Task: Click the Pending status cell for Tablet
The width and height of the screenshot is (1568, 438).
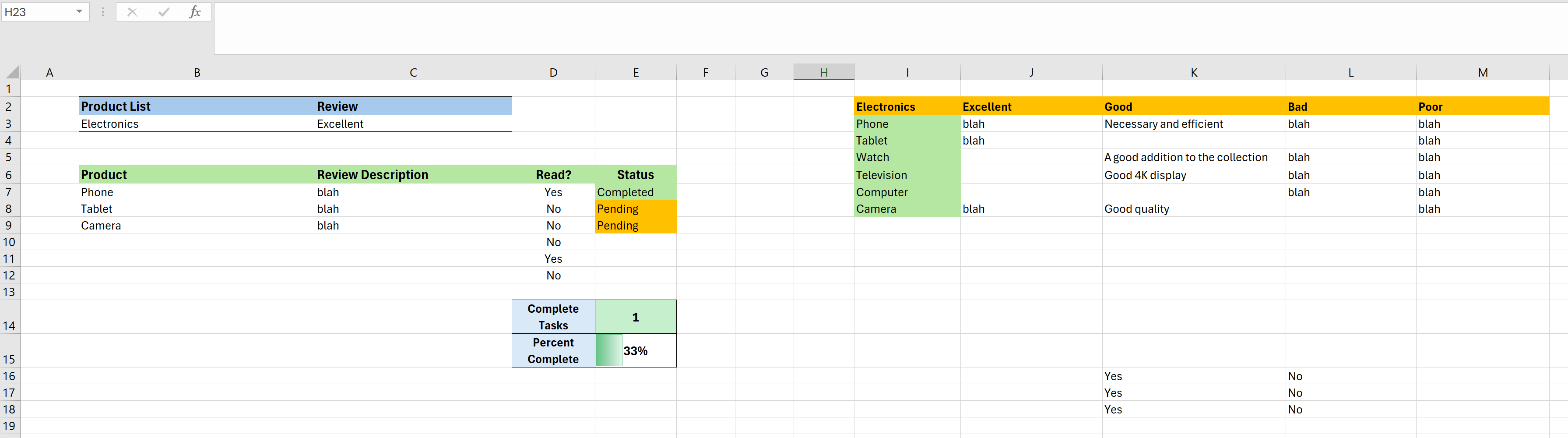Action: click(635, 209)
